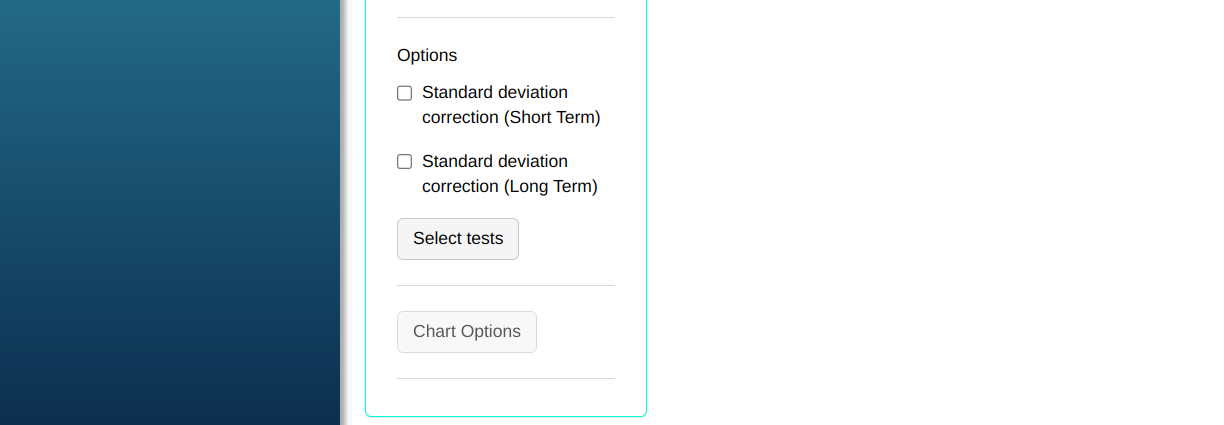
Task: Click the divider line below Chart Options
Action: [506, 379]
